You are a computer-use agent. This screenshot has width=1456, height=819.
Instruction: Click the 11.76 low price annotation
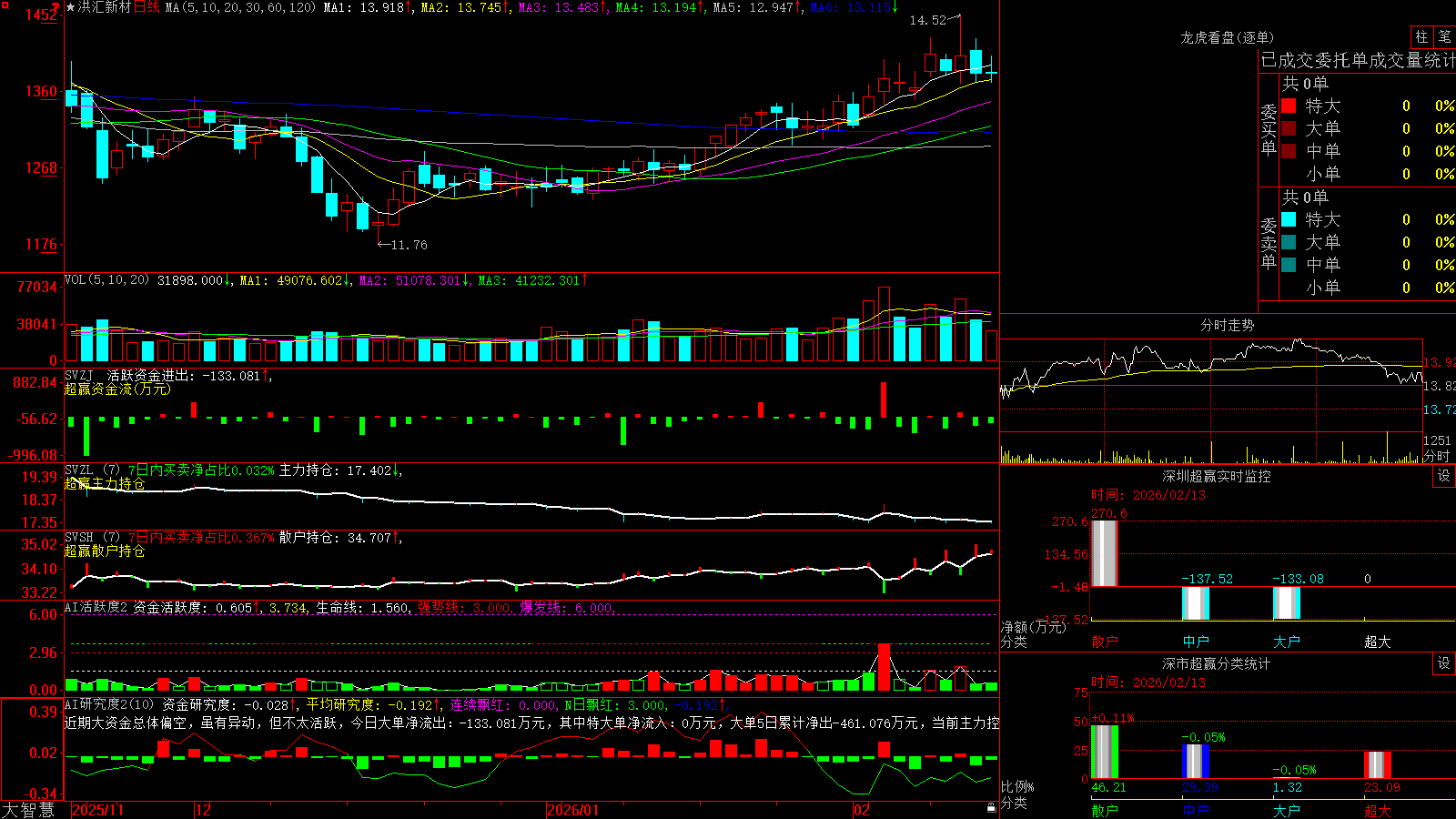click(x=409, y=245)
